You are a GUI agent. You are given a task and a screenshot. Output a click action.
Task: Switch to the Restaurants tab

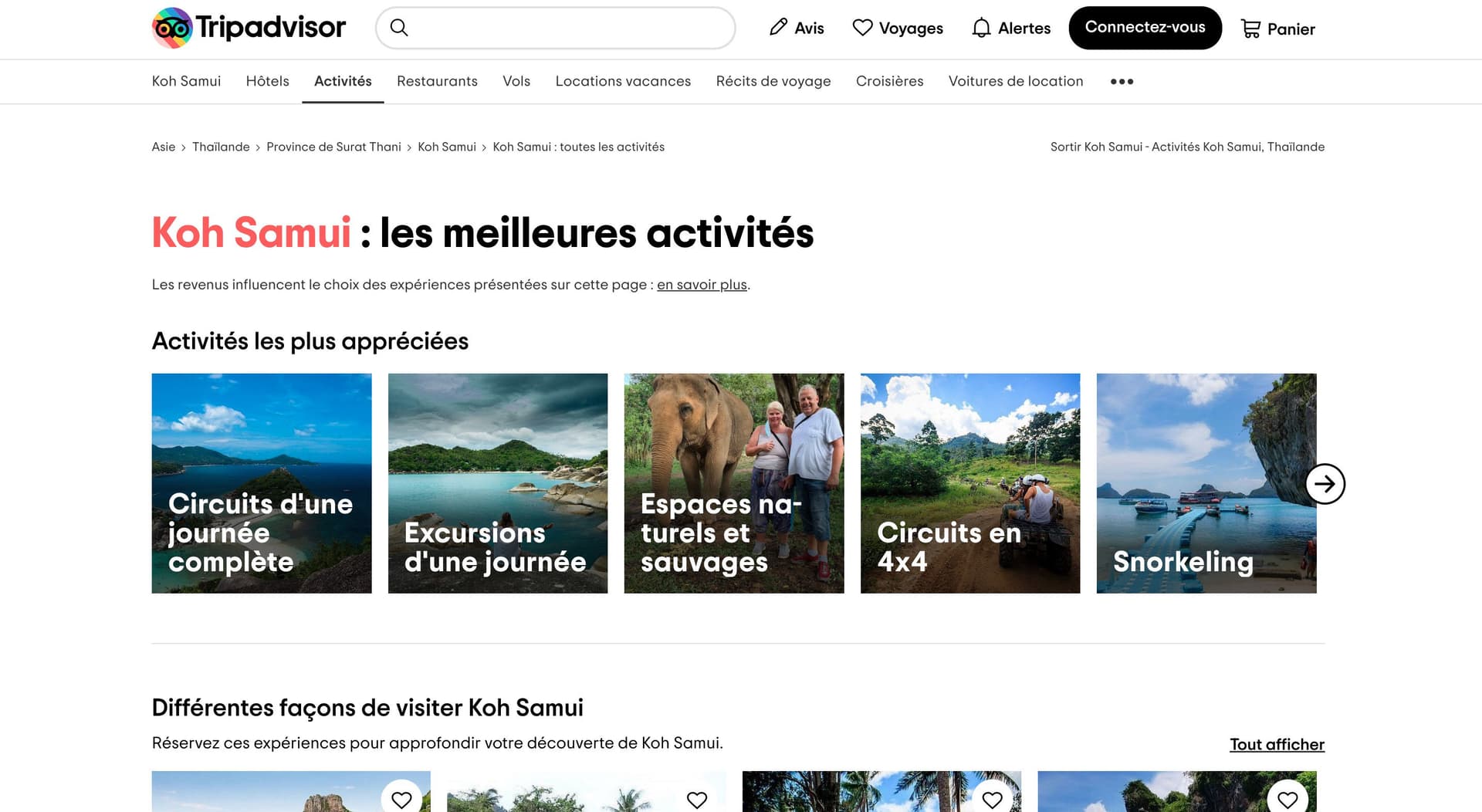coord(437,81)
